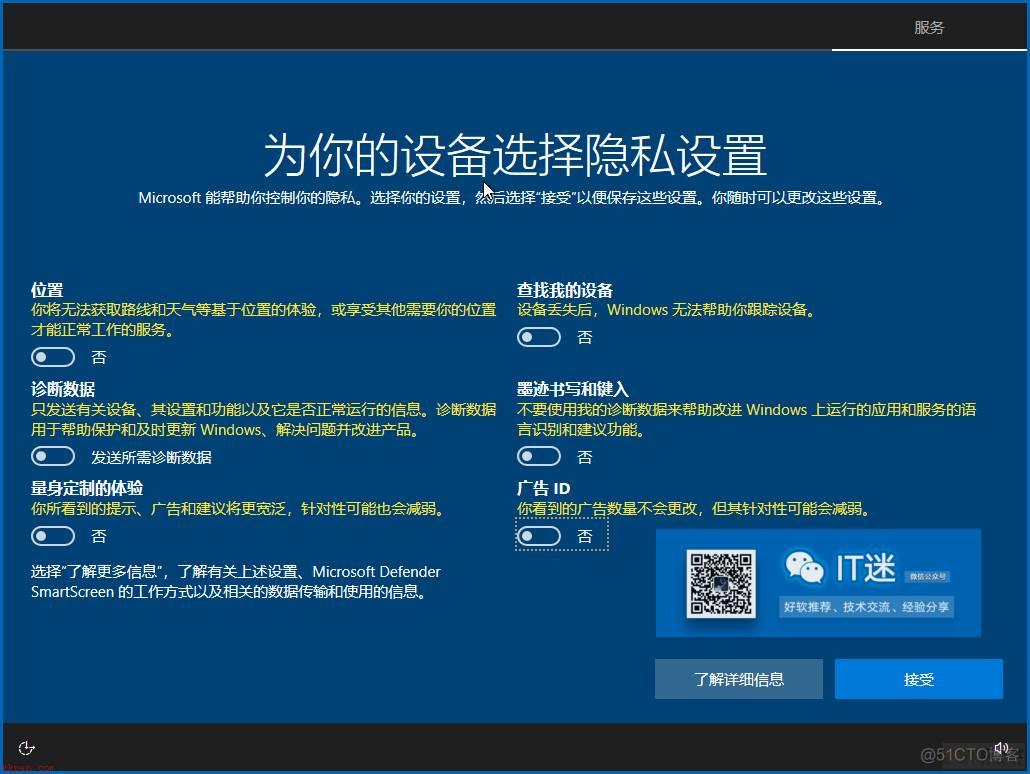Click the Windows 无法帮助你跟踪设备 description
The image size is (1030, 774).
[666, 309]
